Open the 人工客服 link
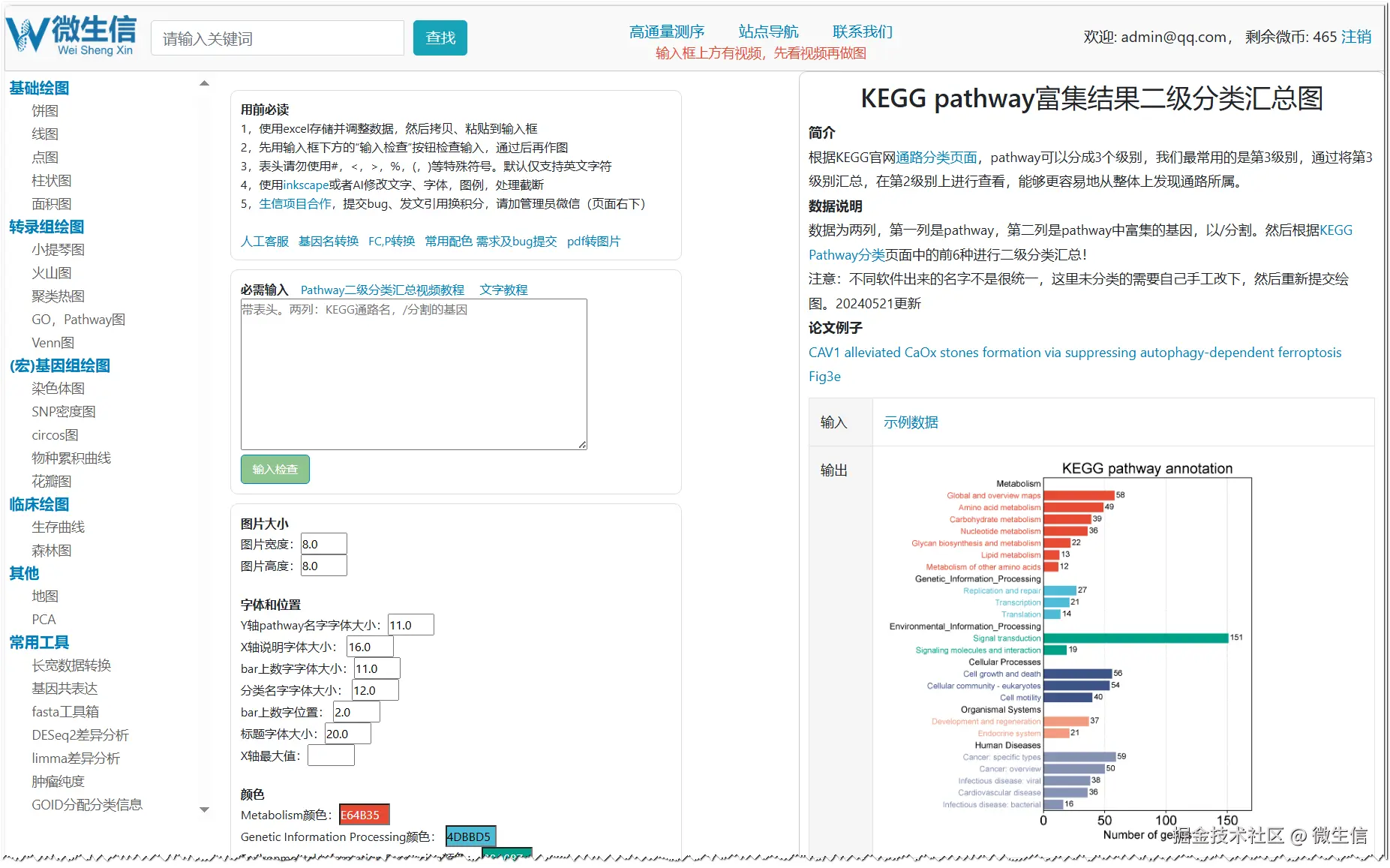Viewport: 1390px width, 868px height. (265, 242)
